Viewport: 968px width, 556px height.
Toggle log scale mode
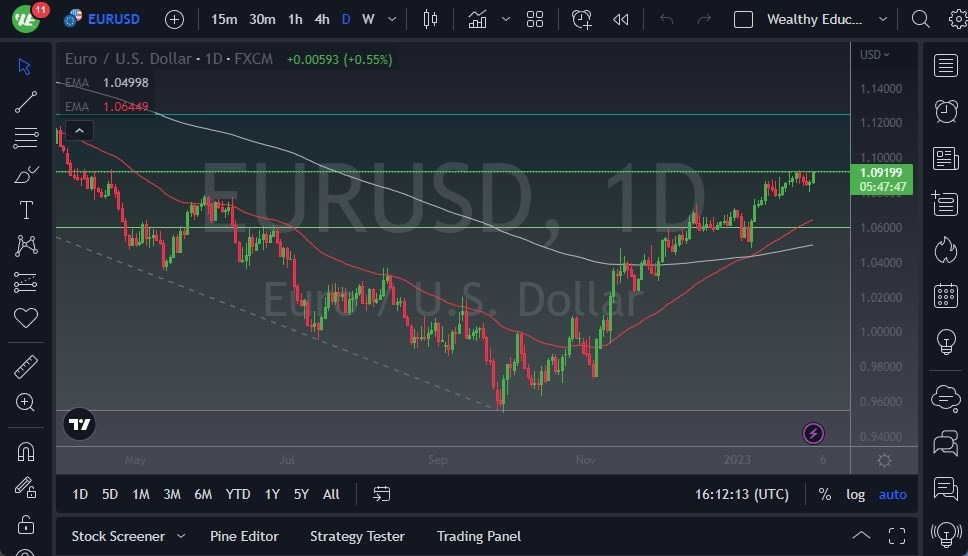pyautogui.click(x=855, y=494)
